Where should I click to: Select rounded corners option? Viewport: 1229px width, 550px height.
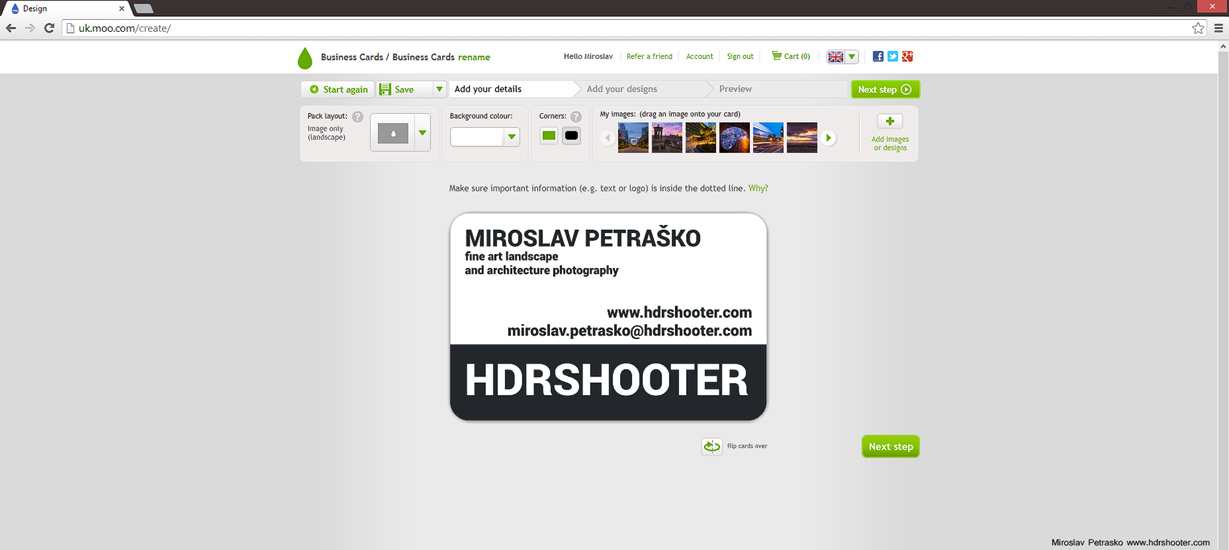tap(571, 136)
